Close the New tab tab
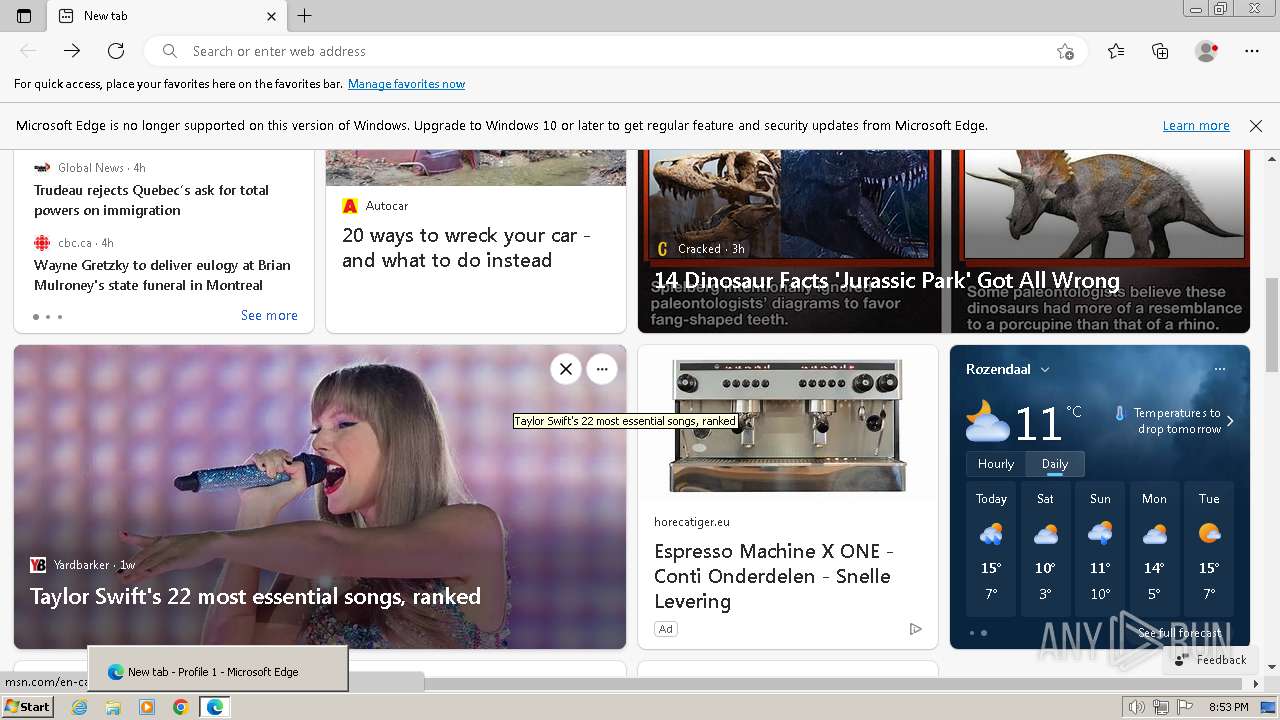Screen dimensions: 1280x720 272,16
